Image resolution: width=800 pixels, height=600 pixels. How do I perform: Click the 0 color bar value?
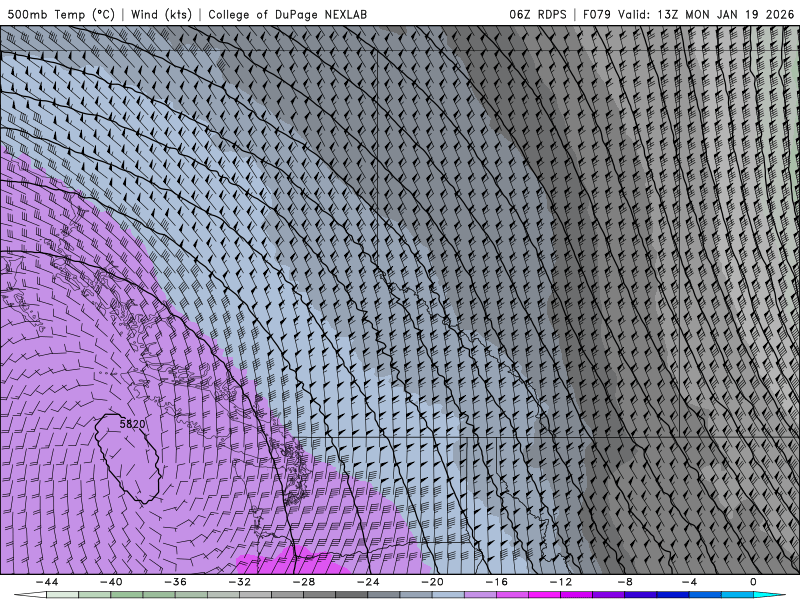[753, 582]
